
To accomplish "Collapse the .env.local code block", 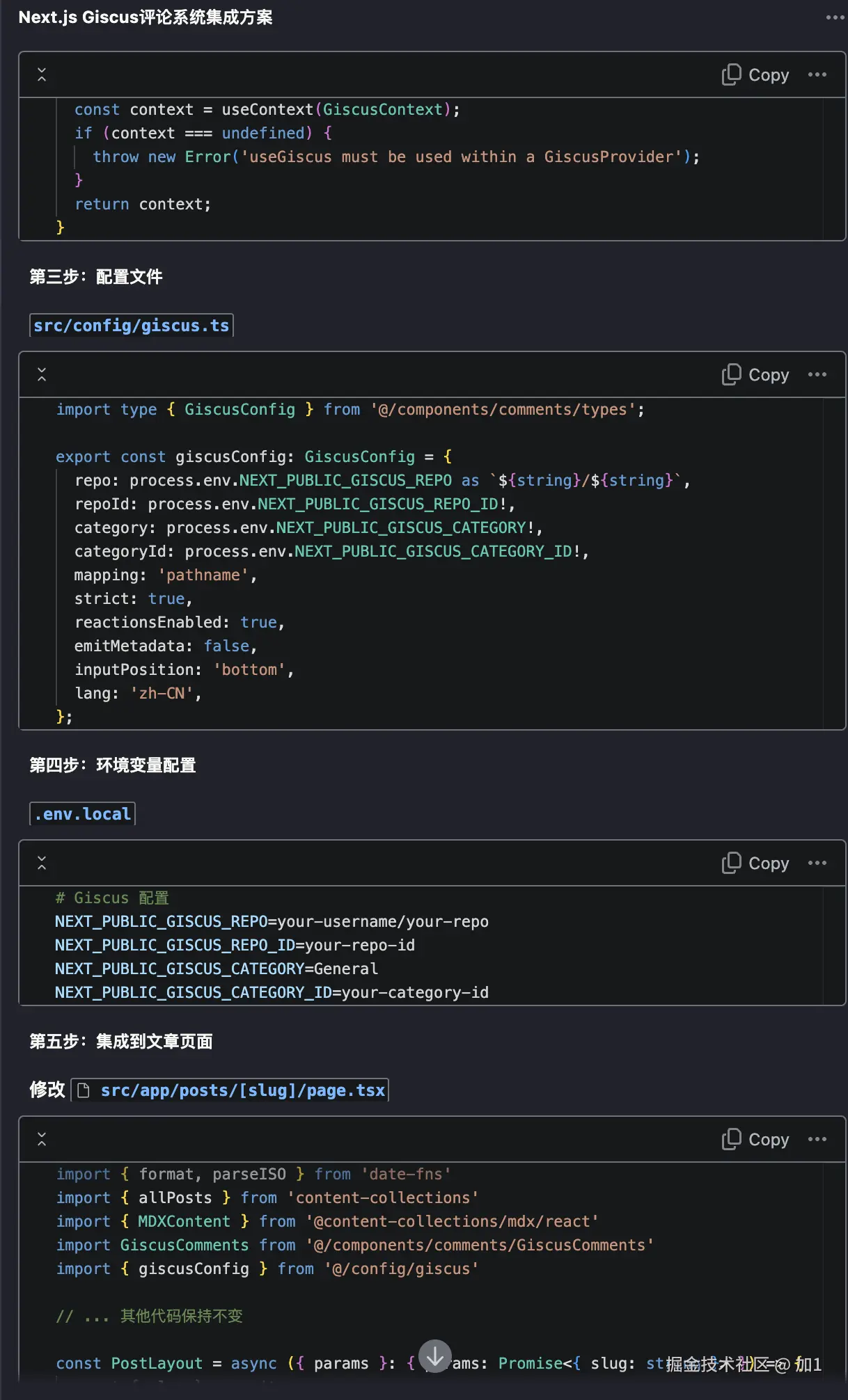I will click(42, 864).
